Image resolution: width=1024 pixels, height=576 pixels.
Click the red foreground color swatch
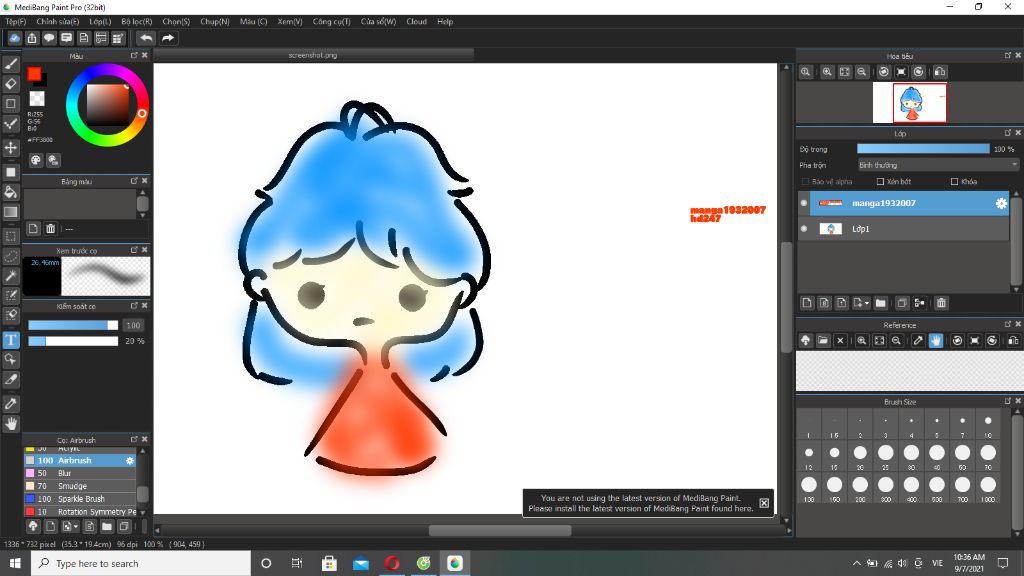coord(34,74)
